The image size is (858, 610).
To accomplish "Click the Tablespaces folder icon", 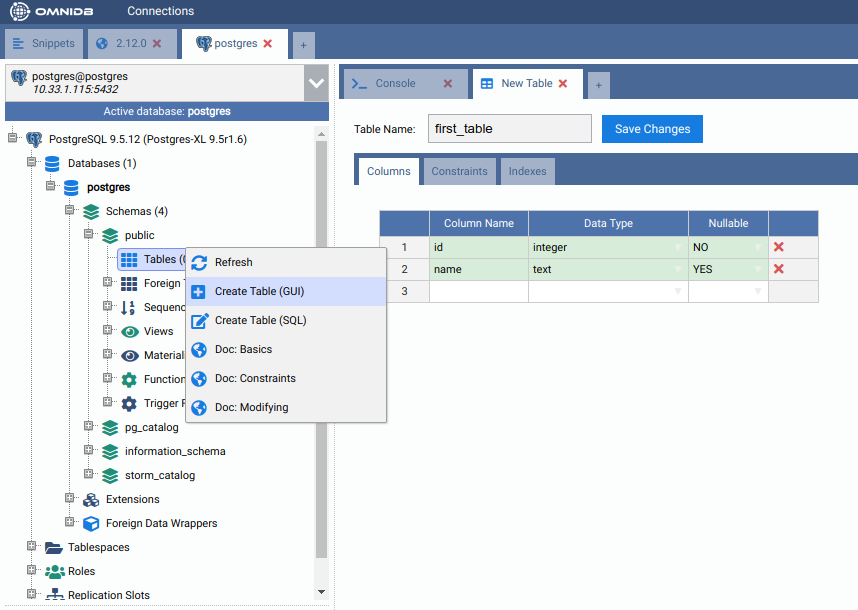I will point(54,547).
